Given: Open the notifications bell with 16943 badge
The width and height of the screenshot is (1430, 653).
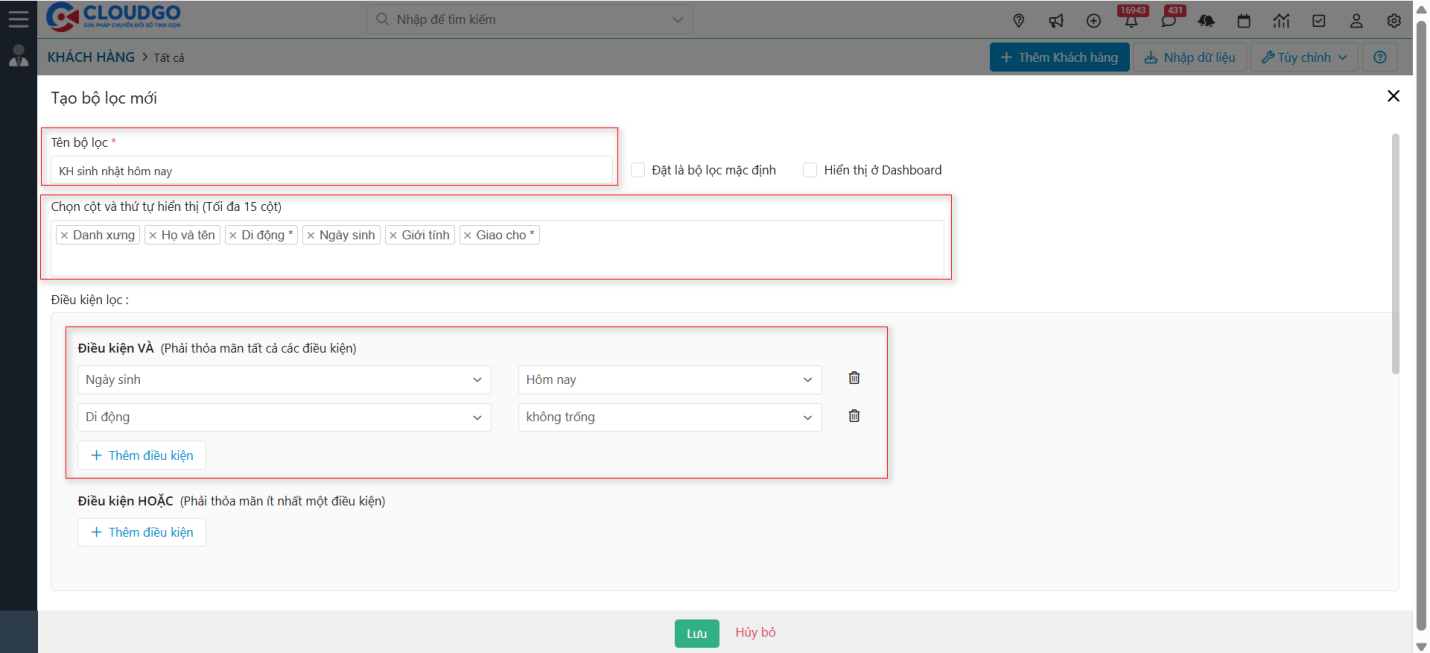Looking at the screenshot, I should [1131, 21].
